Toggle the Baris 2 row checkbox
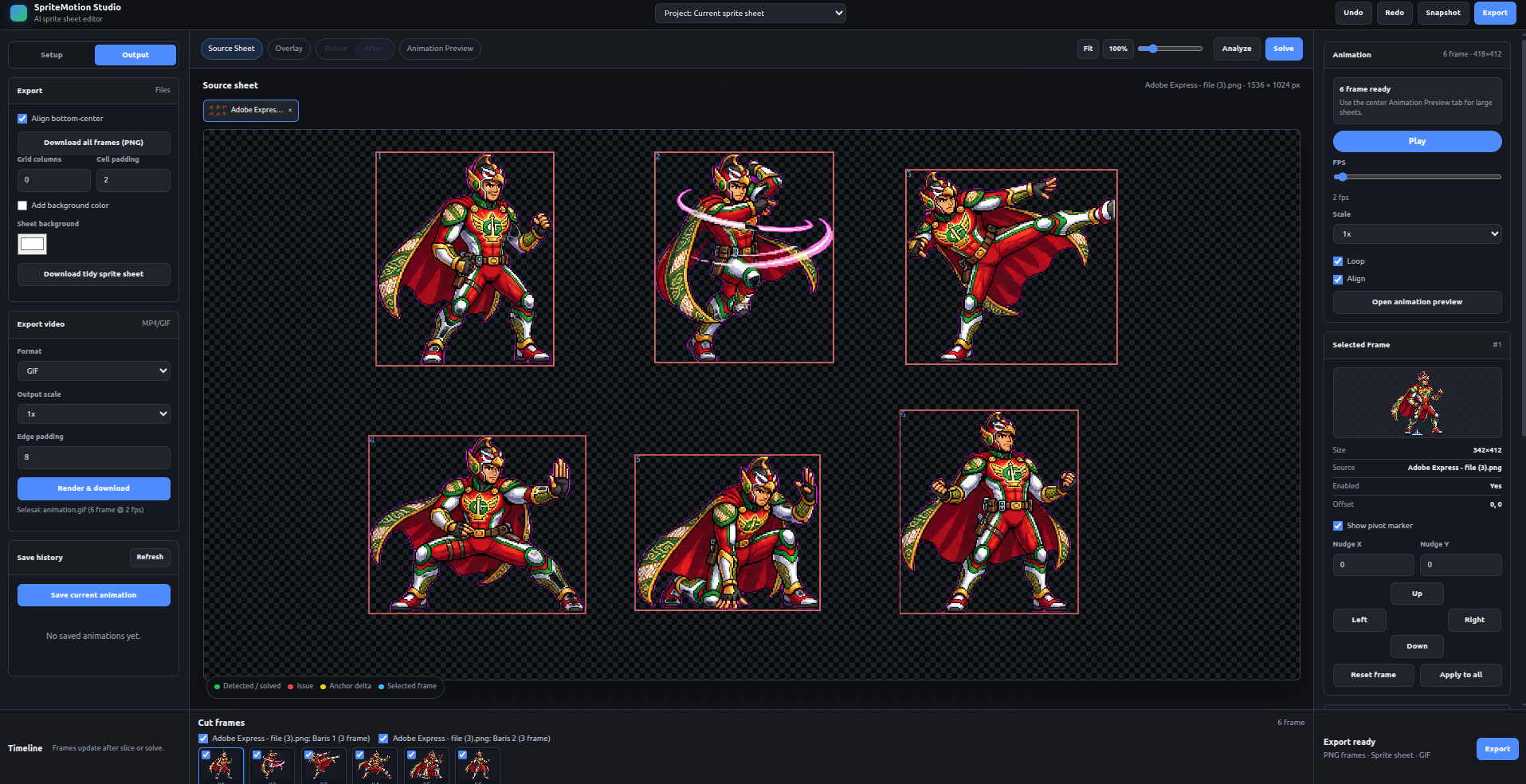The height and width of the screenshot is (784, 1526). (x=383, y=739)
